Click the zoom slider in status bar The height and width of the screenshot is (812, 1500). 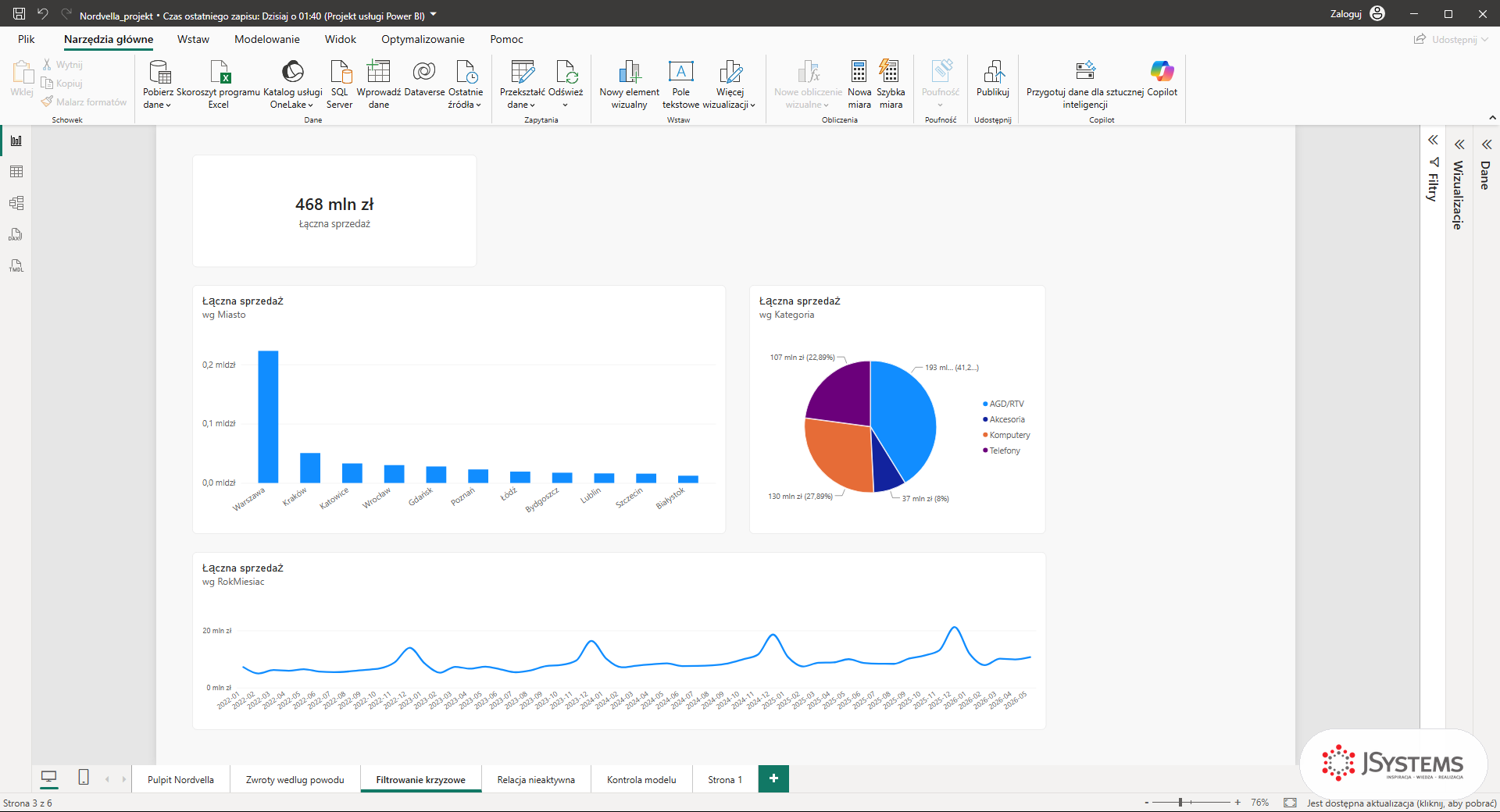pyautogui.click(x=1191, y=802)
